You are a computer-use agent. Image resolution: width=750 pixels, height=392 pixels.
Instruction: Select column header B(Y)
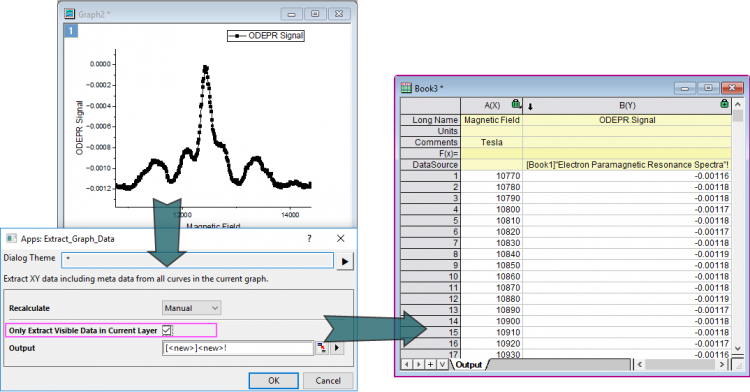627,105
